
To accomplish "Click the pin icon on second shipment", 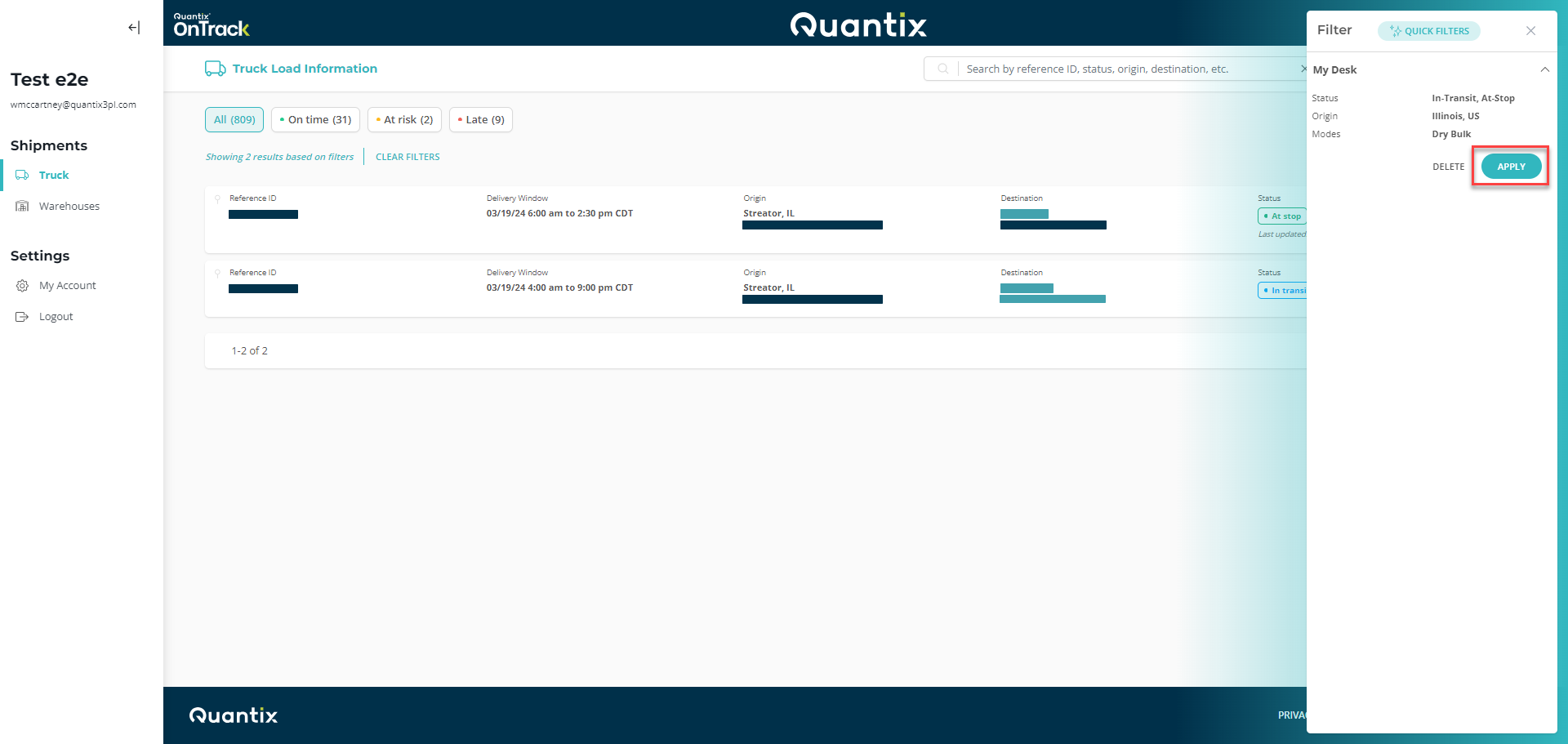I will pos(217,273).
